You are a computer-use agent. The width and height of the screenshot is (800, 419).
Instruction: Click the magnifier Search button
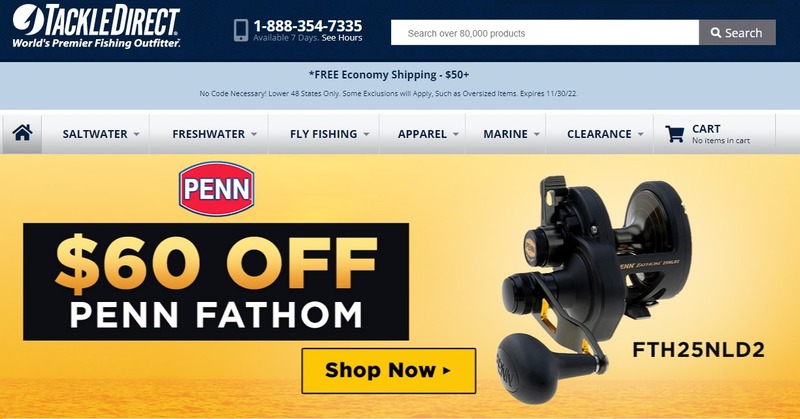(x=737, y=33)
